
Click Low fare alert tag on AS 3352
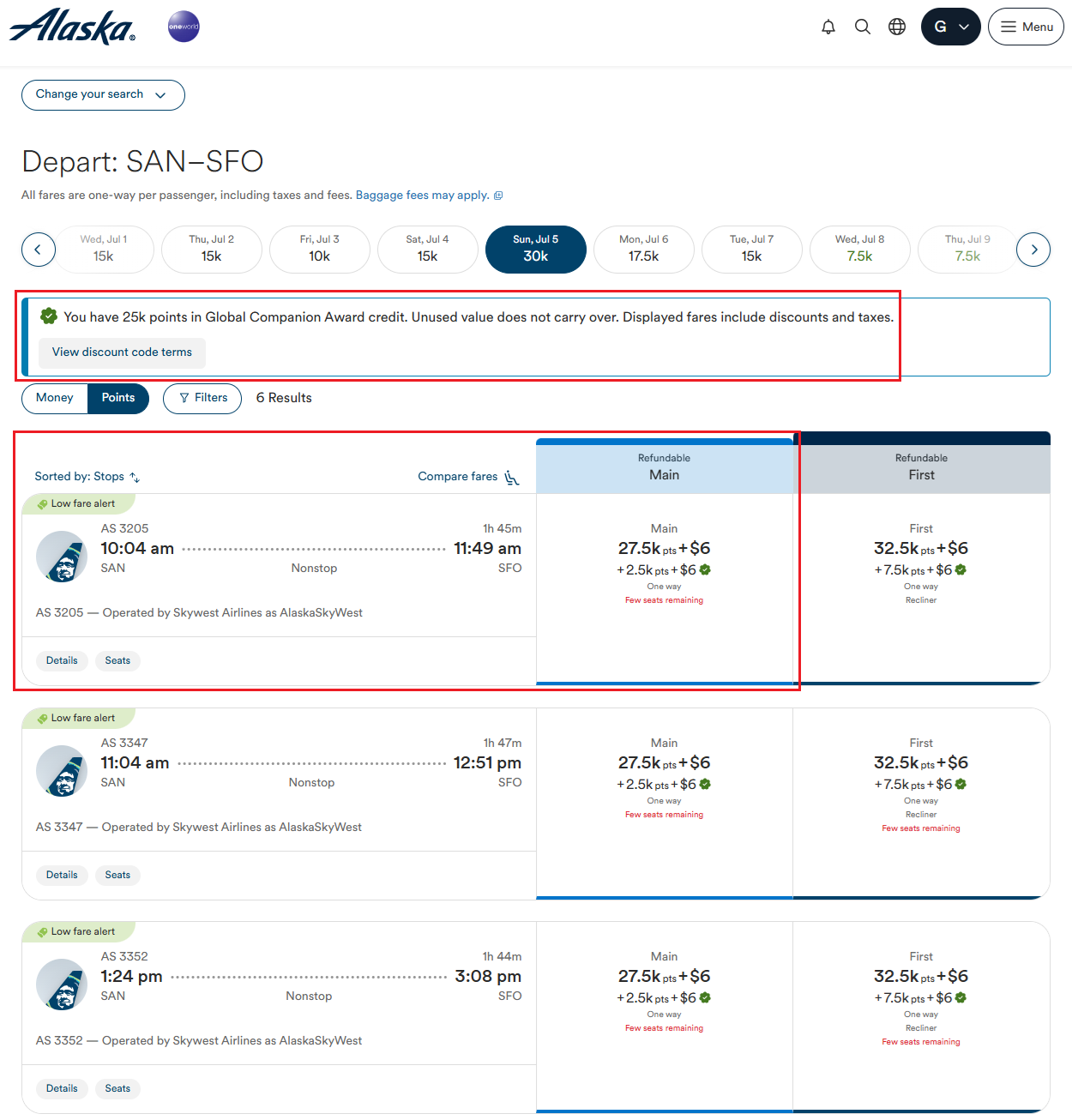pyautogui.click(x=78, y=931)
